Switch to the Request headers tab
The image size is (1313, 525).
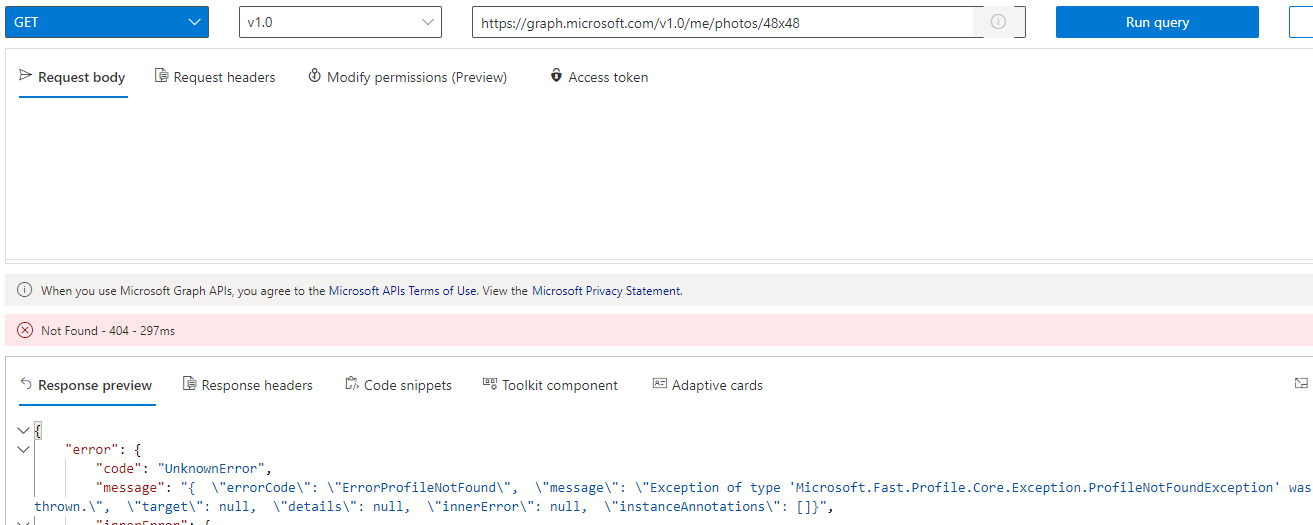(x=215, y=77)
